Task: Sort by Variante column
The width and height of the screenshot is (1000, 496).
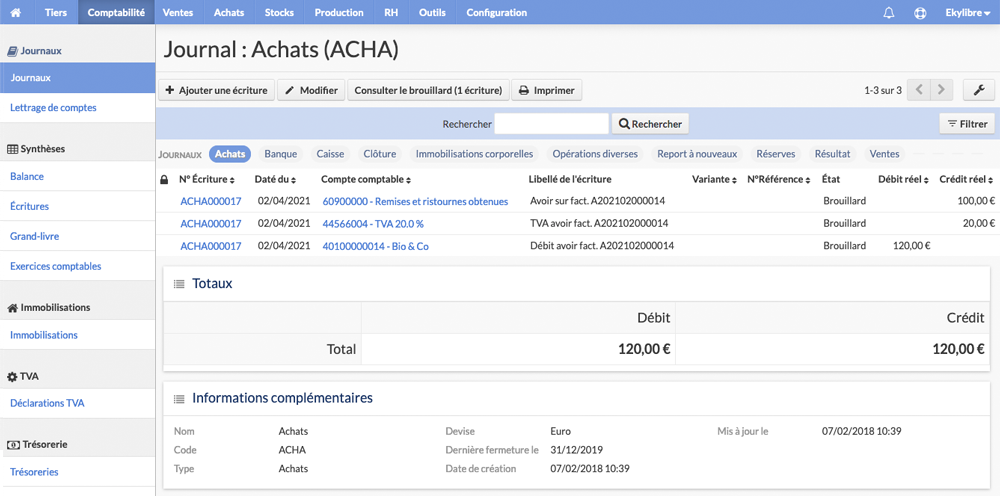Action: (714, 180)
